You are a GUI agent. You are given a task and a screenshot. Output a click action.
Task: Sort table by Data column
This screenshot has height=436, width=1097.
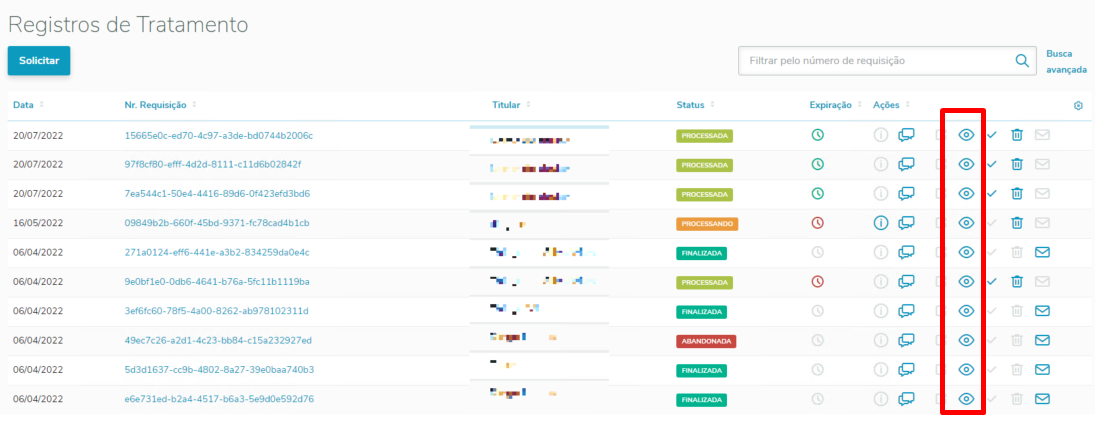29,105
